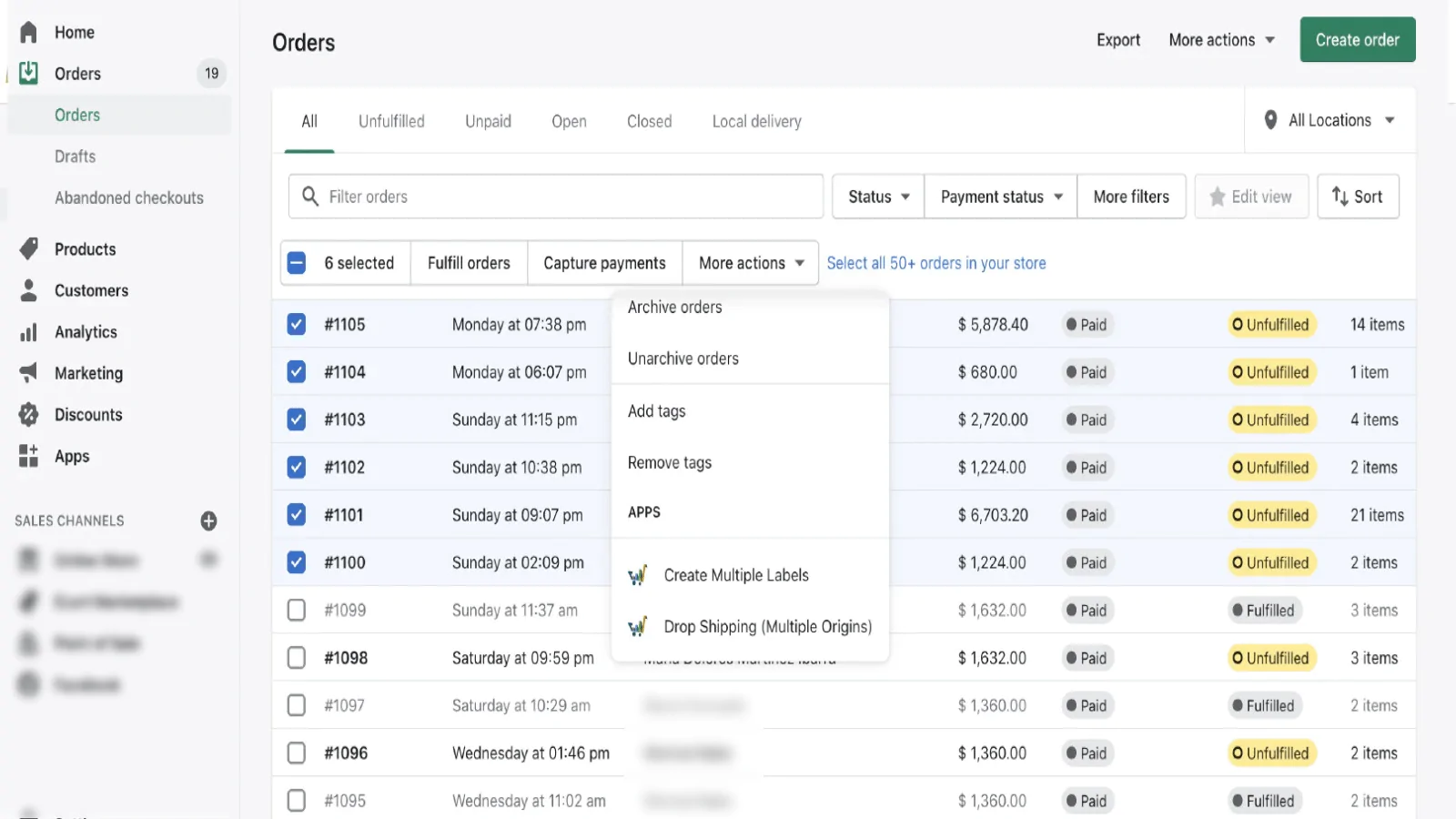Open header More actions dropdown
Screen dimensions: 1456x819
1221,40
